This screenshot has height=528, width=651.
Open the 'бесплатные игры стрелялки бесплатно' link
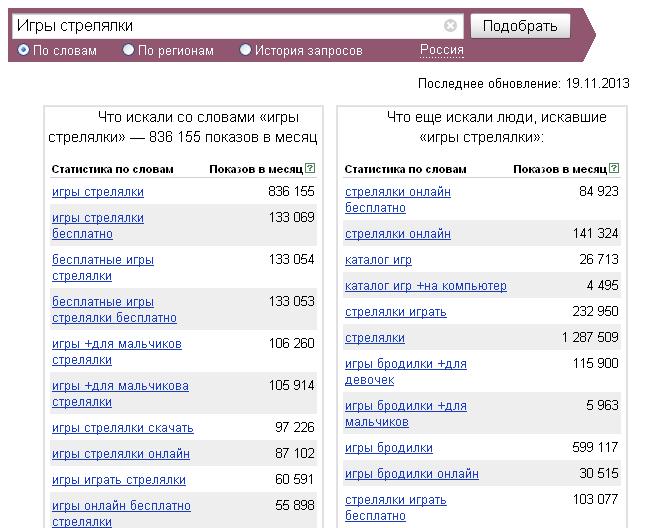click(x=114, y=310)
